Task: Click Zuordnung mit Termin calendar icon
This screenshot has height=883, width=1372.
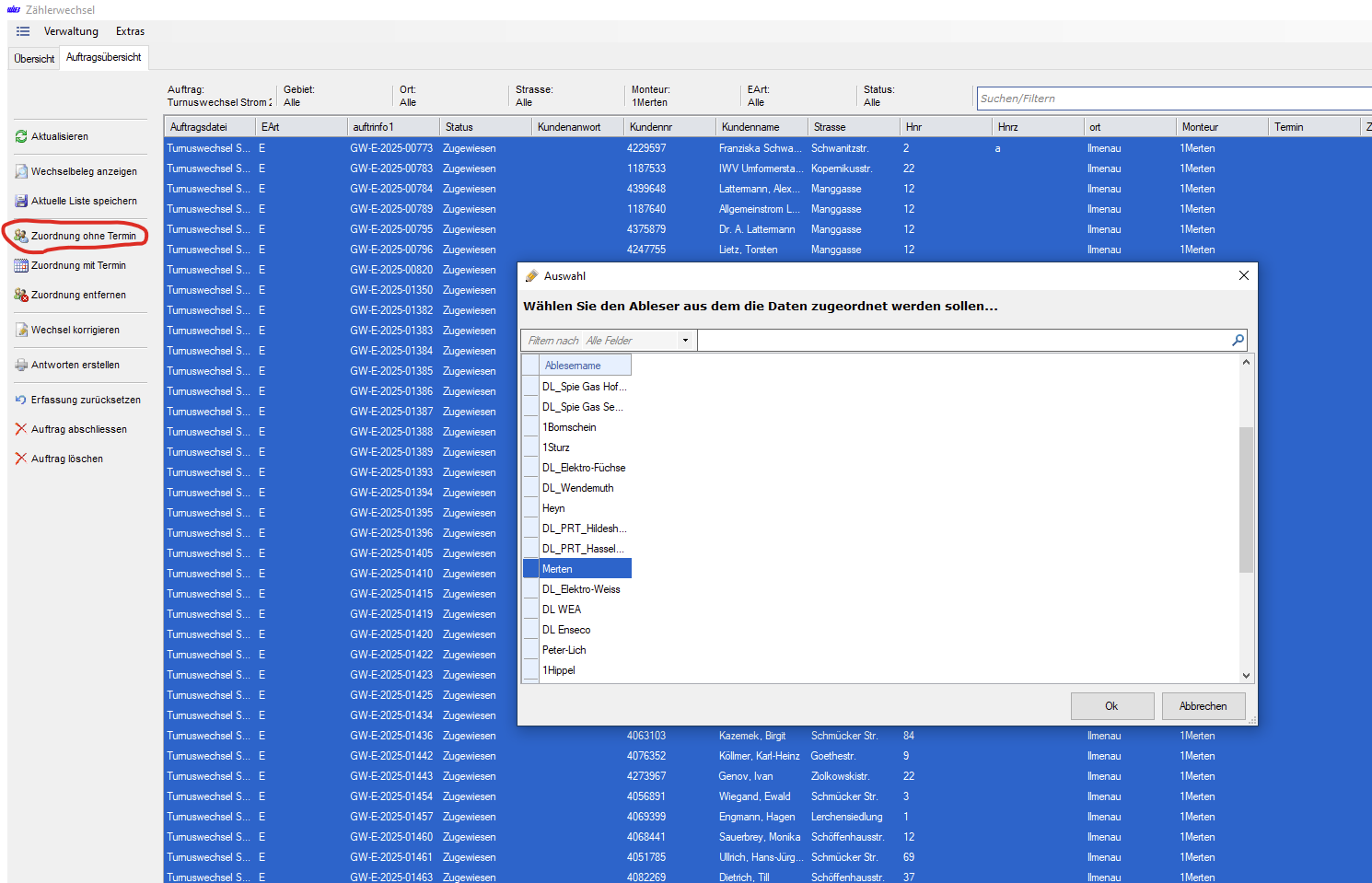Action: tap(21, 265)
